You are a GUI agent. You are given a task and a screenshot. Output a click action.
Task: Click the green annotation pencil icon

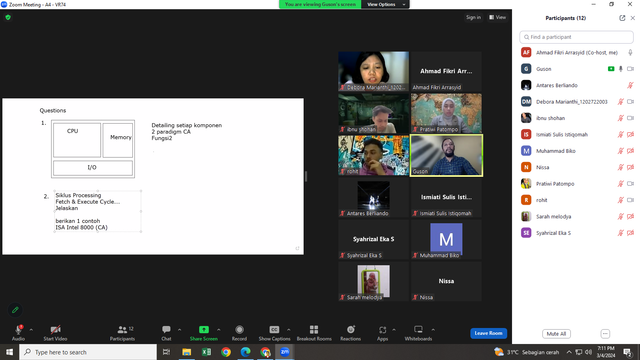[15, 310]
